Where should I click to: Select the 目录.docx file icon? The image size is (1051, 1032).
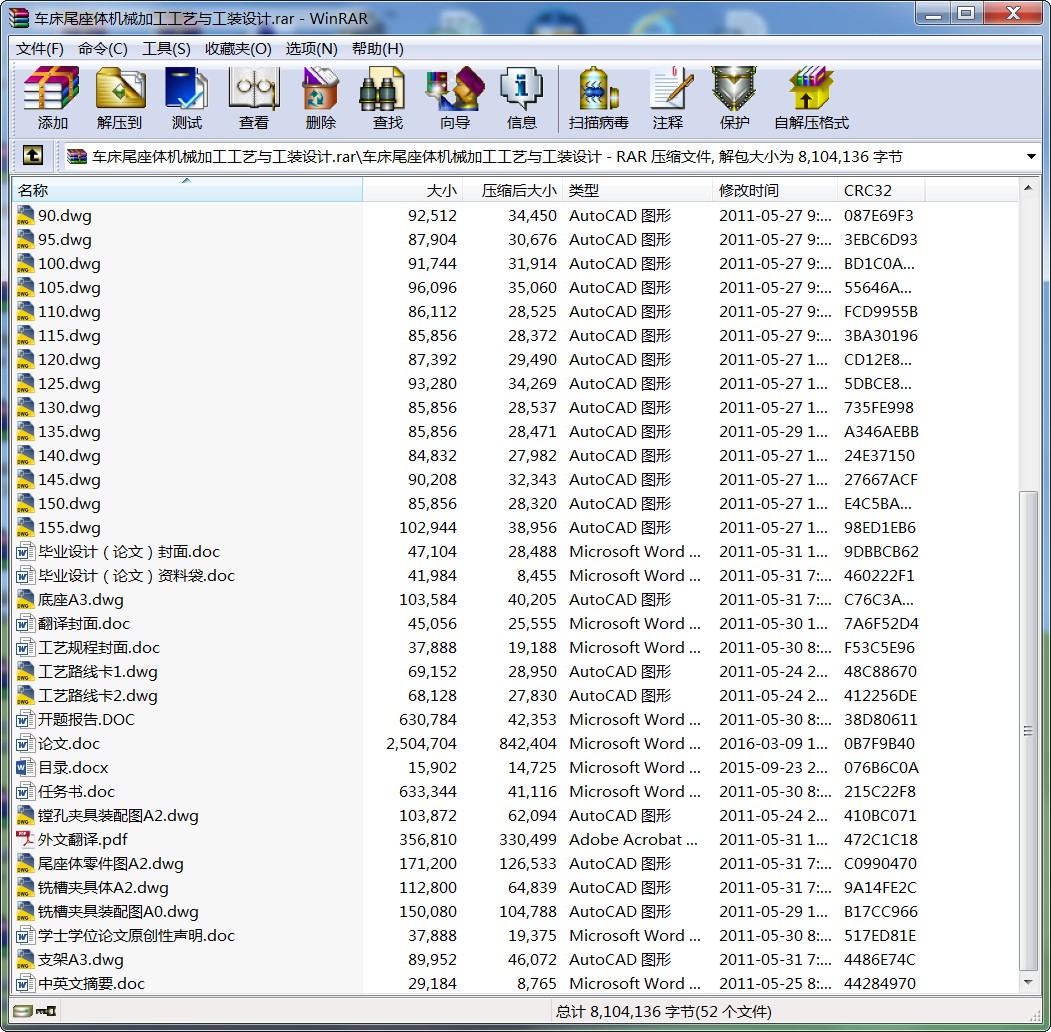pyautogui.click(x=25, y=767)
